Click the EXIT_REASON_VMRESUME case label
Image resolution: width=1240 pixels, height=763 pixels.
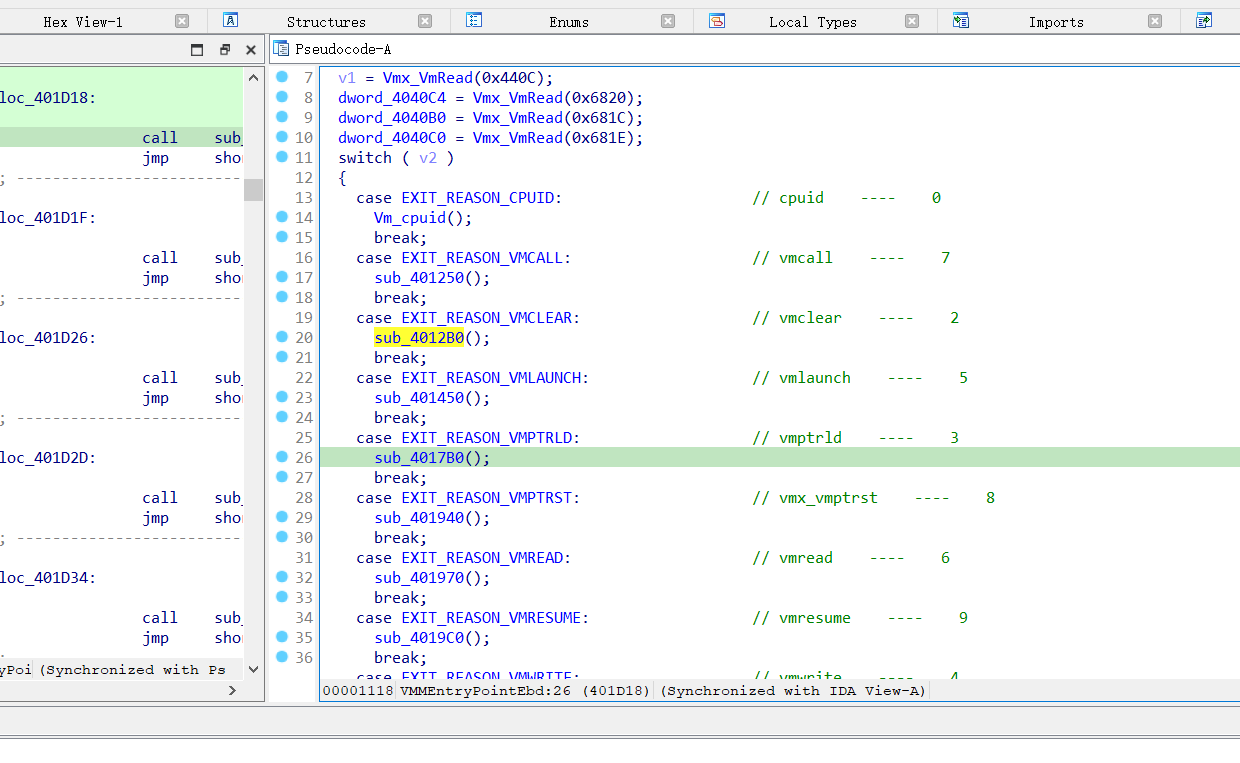pyautogui.click(x=491, y=618)
